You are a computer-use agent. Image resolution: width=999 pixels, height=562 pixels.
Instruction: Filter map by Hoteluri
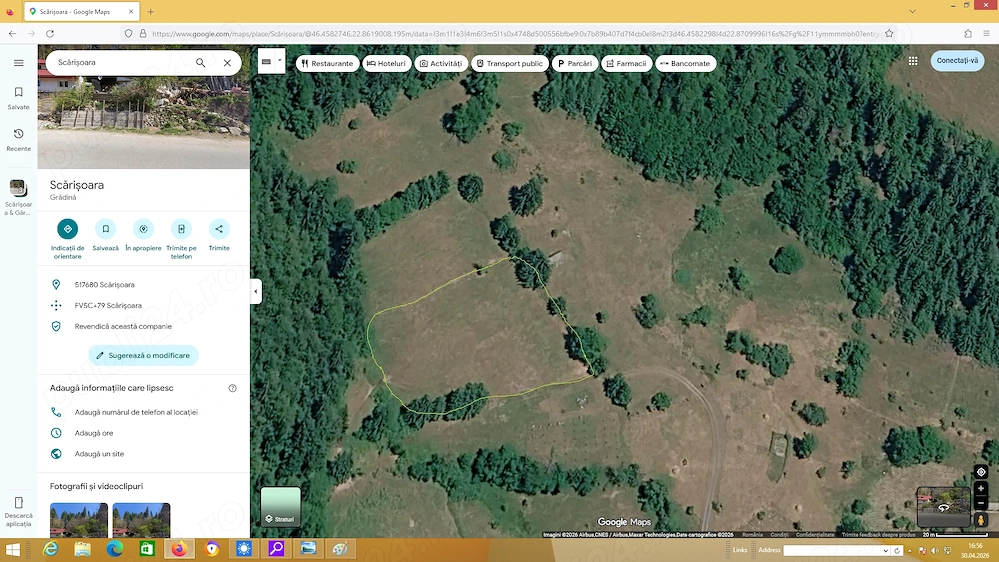(x=387, y=63)
